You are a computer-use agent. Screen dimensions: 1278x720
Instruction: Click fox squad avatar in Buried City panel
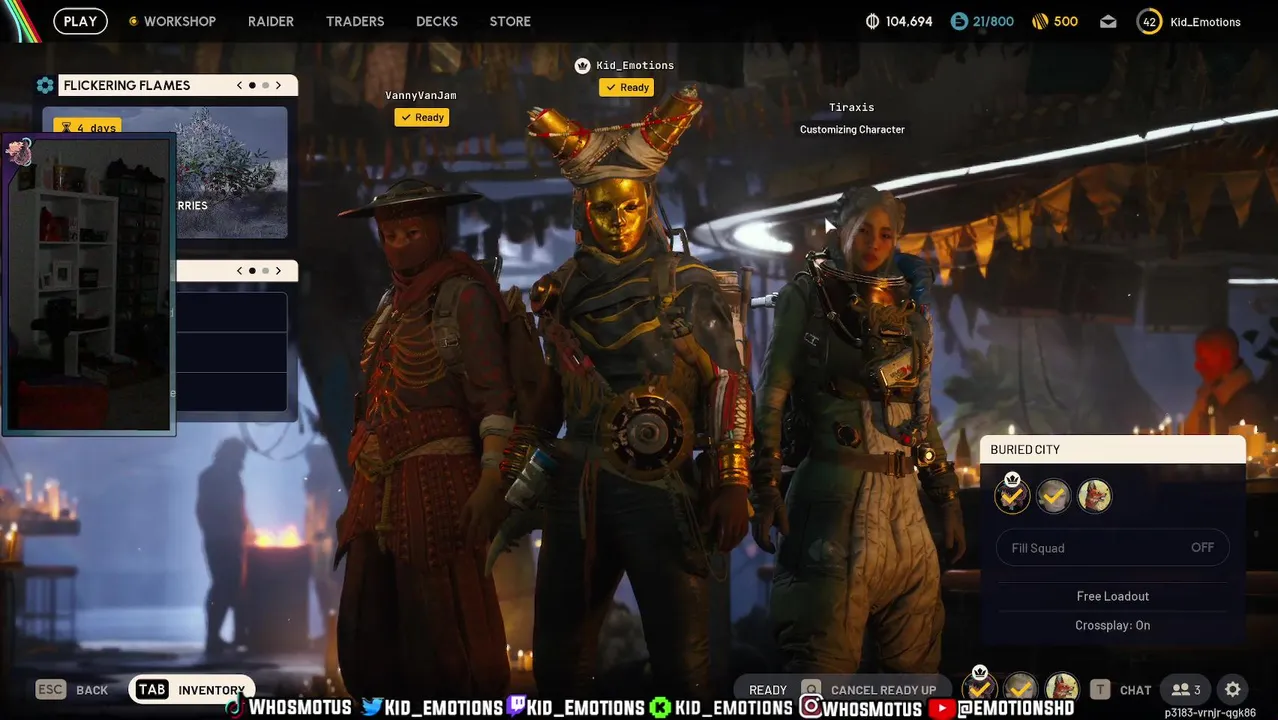pos(1094,496)
